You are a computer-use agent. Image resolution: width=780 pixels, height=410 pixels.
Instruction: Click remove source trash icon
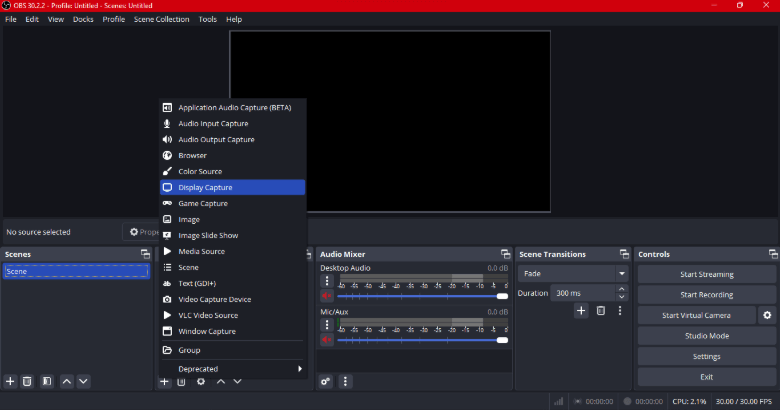[182, 382]
